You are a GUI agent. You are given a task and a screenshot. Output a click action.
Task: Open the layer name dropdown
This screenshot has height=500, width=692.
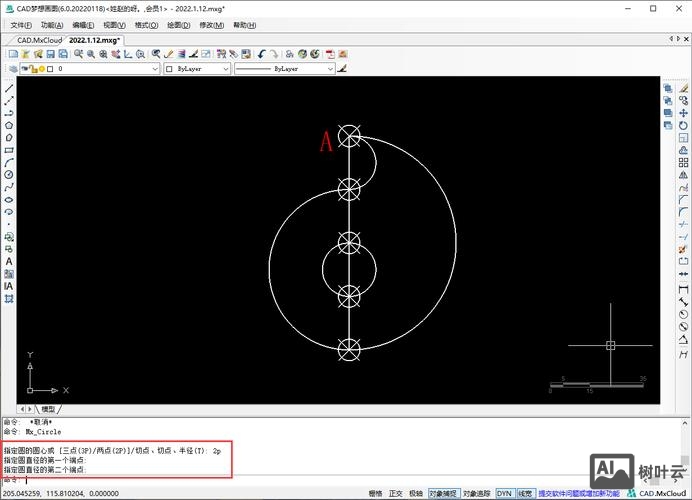tap(154, 70)
